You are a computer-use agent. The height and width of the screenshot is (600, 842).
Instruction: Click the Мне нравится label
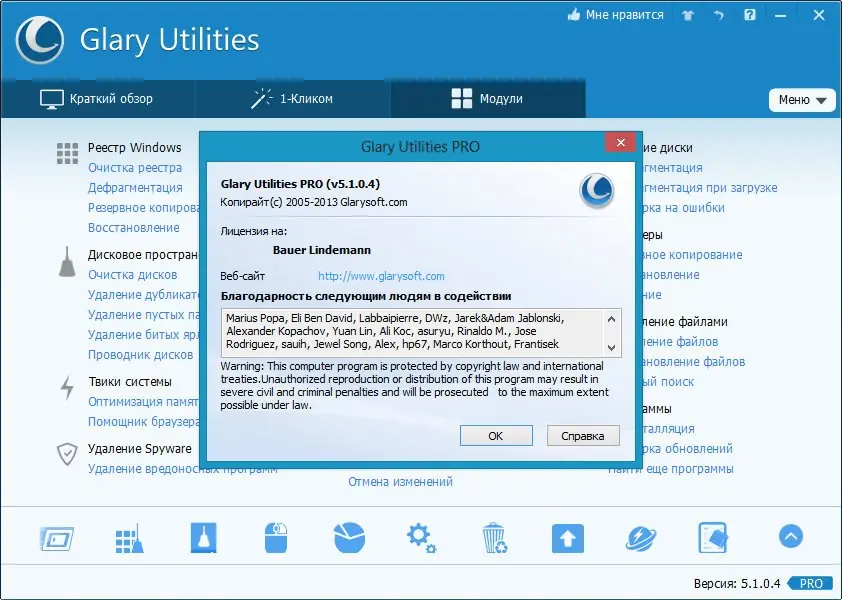click(625, 15)
